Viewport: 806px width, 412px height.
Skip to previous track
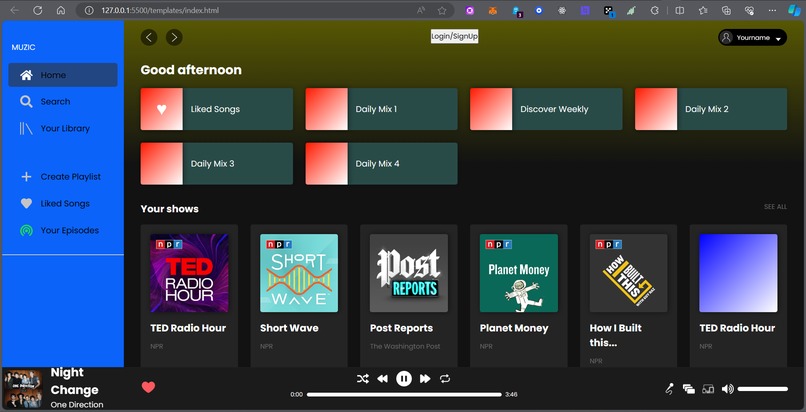[x=382, y=379]
